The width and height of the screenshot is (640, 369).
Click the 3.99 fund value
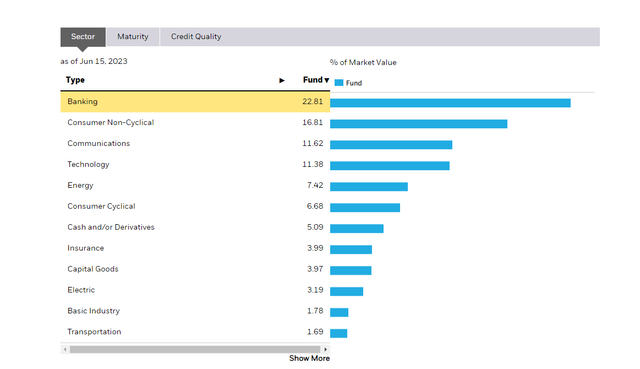click(x=315, y=248)
